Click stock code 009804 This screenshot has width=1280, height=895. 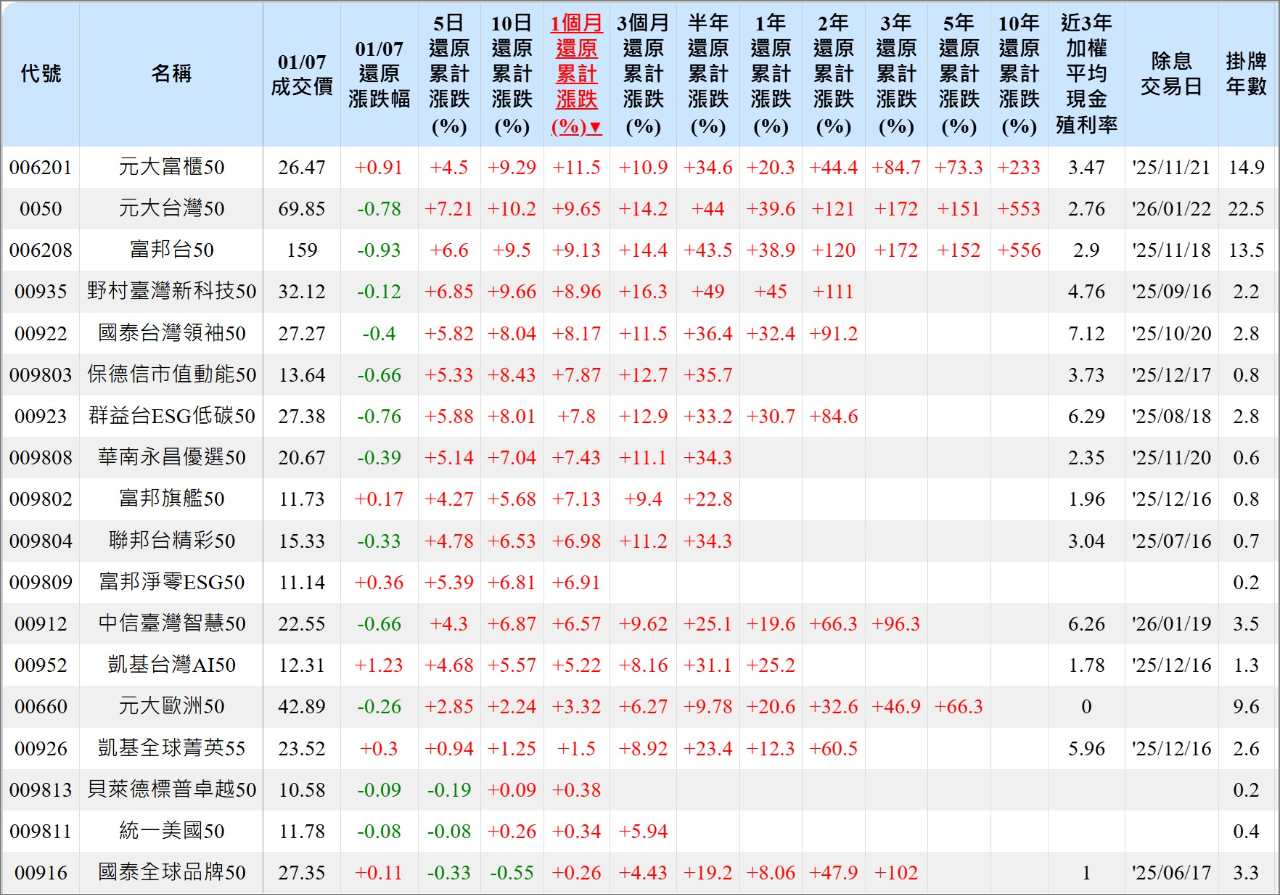pos(40,541)
